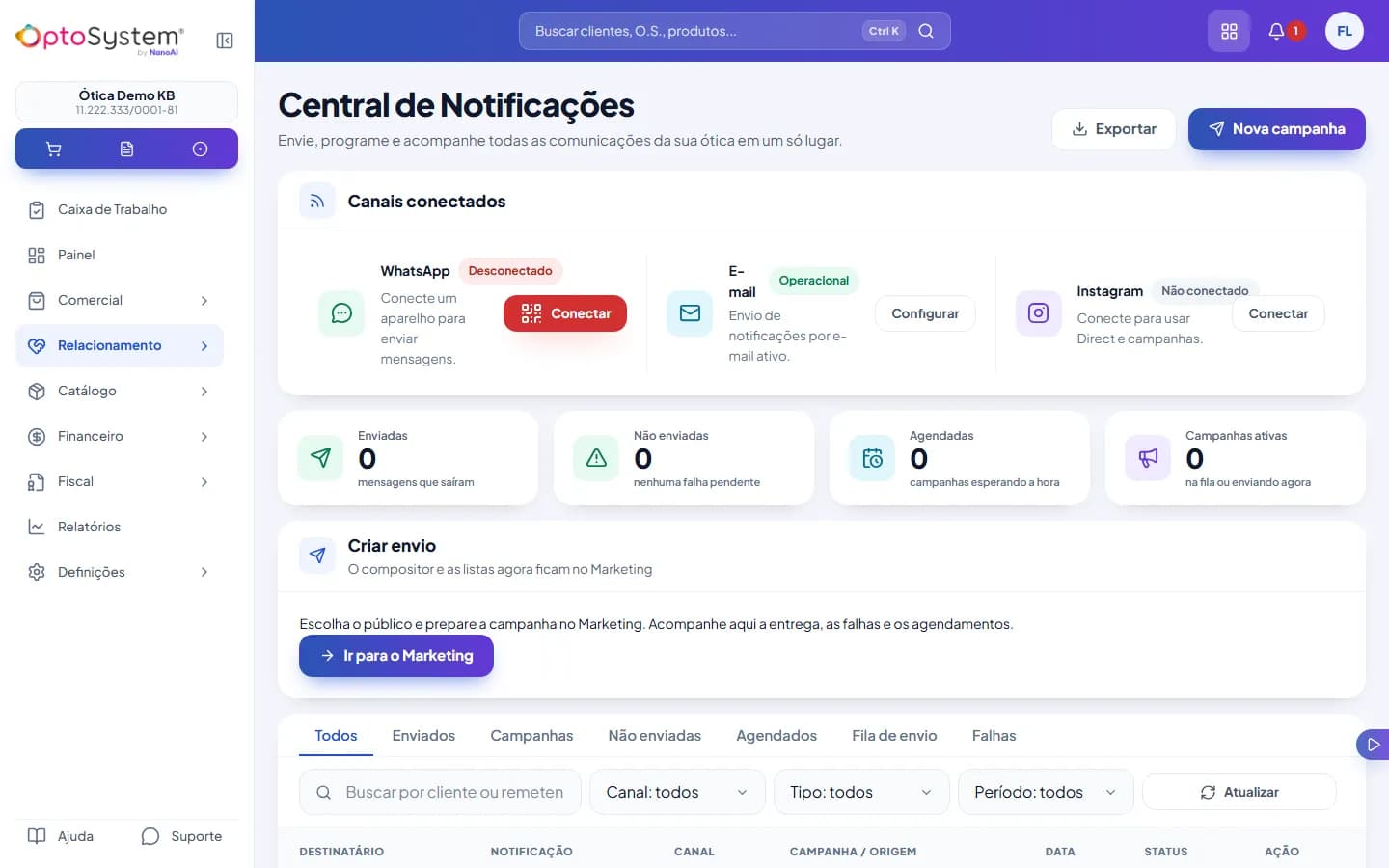
Task: Refresh the list with Atualizar
Action: tap(1239, 792)
